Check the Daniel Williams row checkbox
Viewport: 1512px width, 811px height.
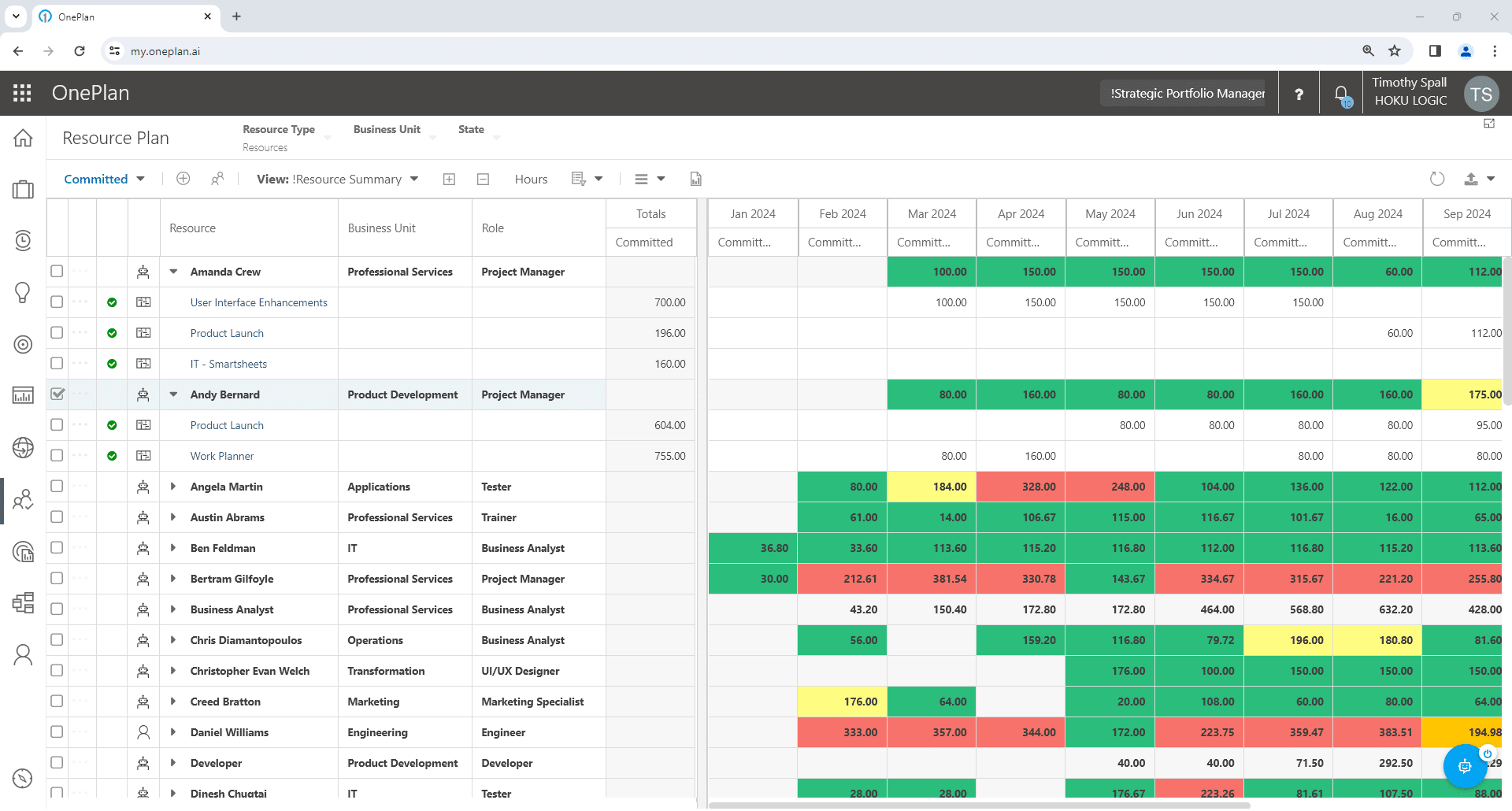pyautogui.click(x=57, y=731)
